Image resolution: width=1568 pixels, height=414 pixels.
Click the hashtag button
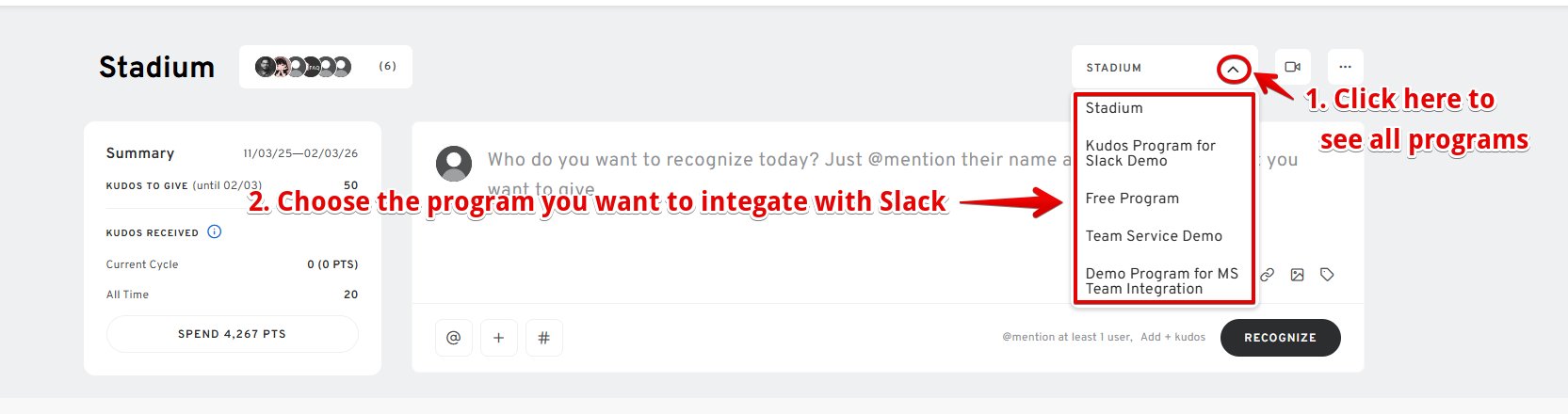543,338
